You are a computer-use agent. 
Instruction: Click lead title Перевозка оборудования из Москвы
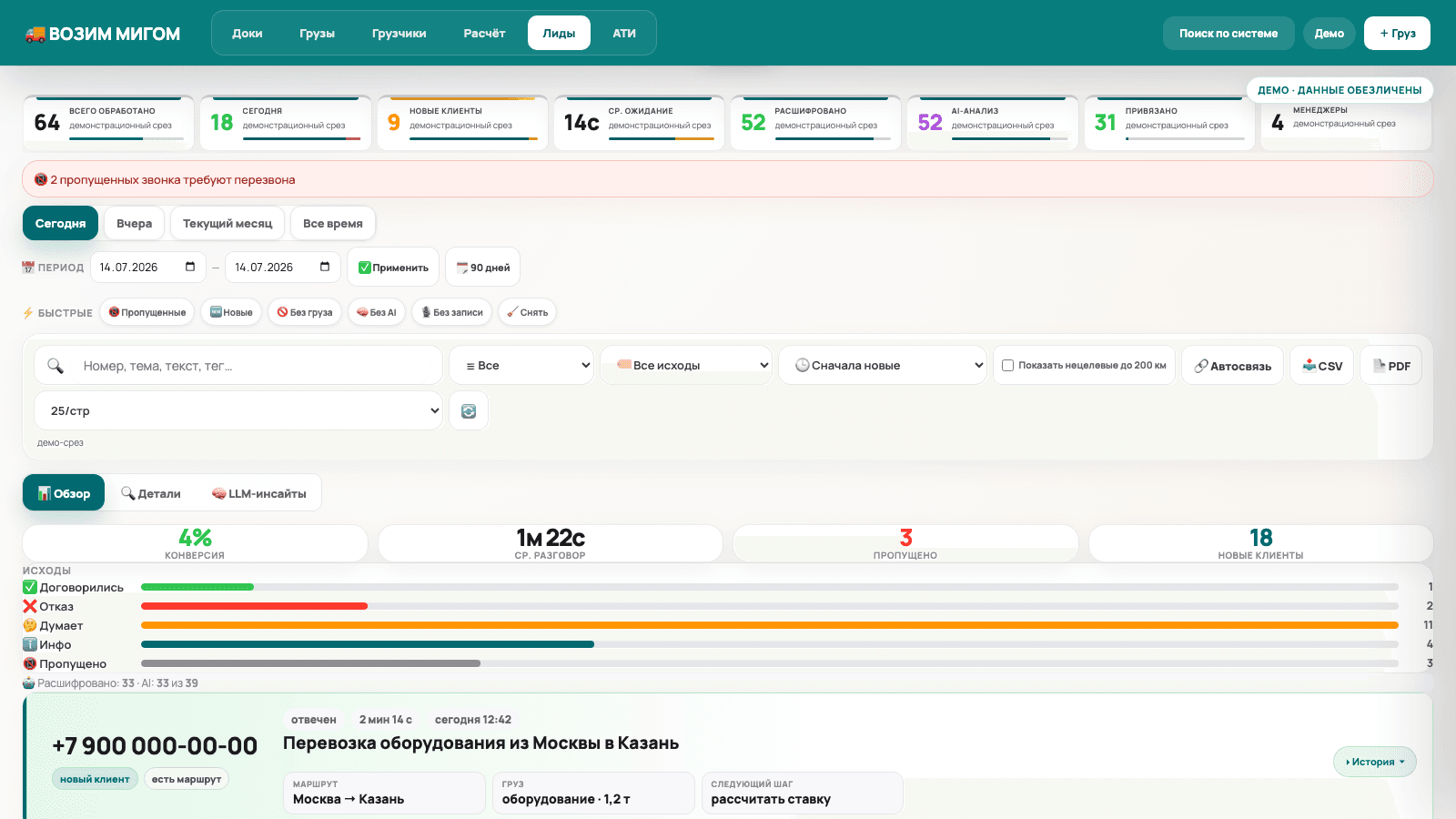point(480,743)
